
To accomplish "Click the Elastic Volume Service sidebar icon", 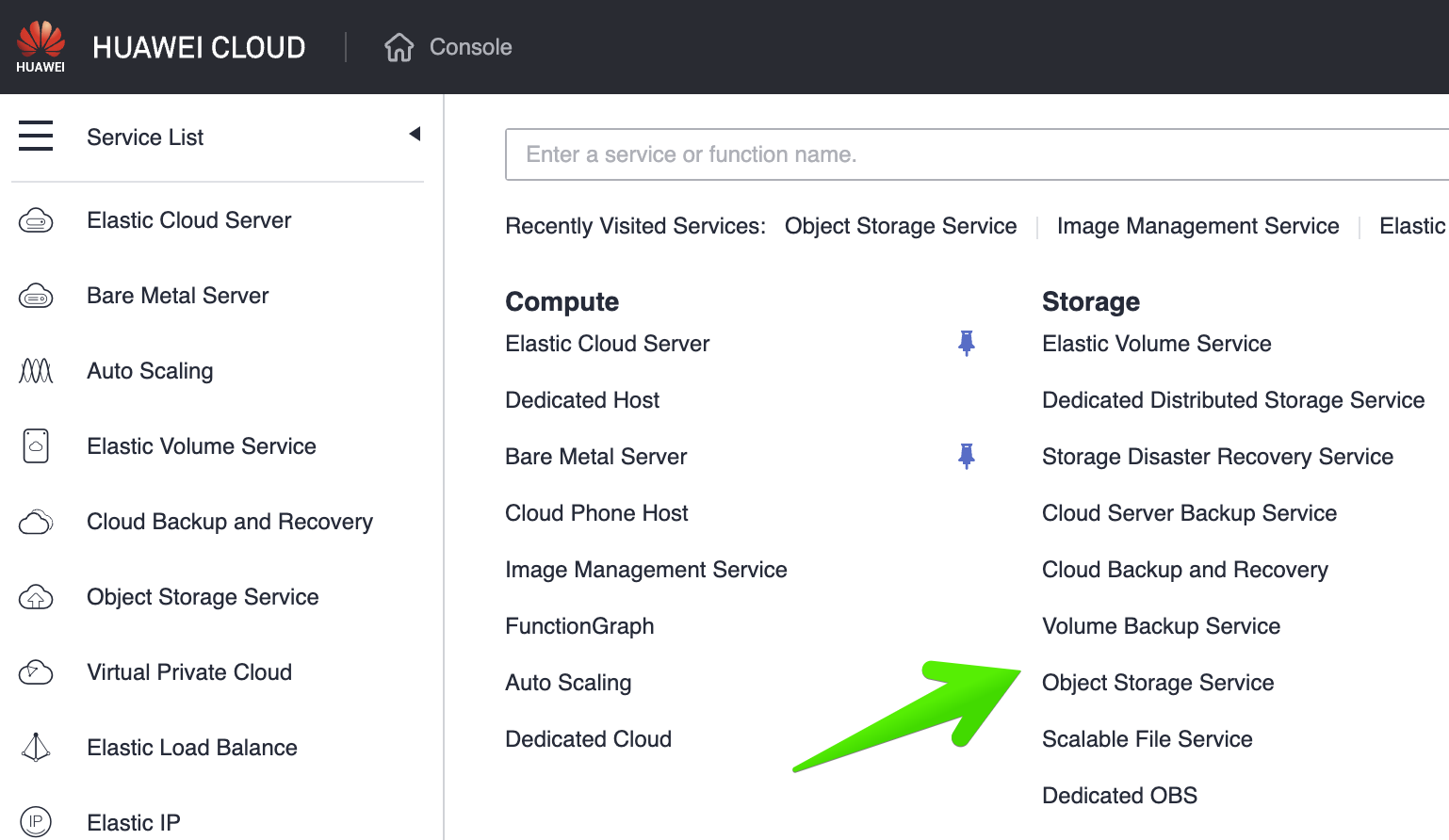I will click(x=36, y=446).
